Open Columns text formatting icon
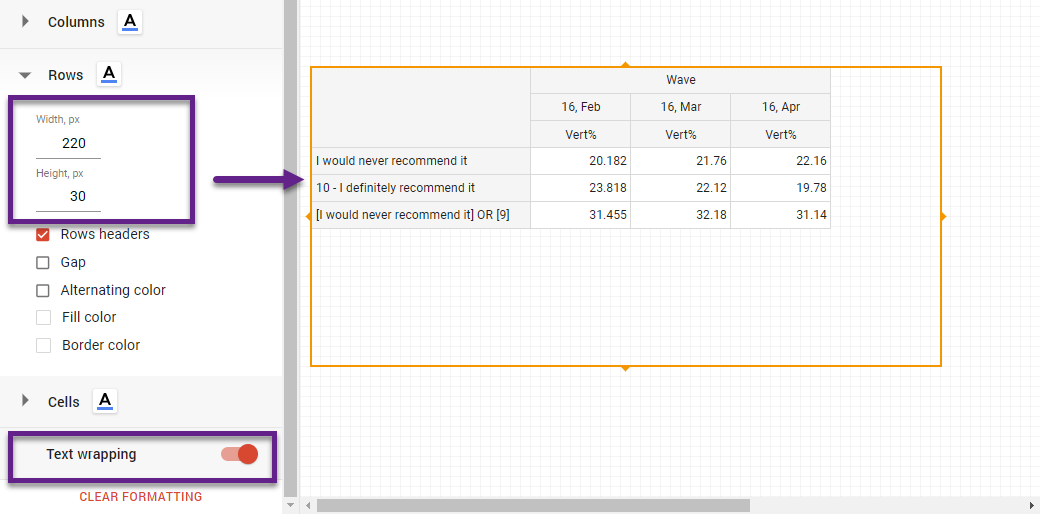 click(130, 22)
